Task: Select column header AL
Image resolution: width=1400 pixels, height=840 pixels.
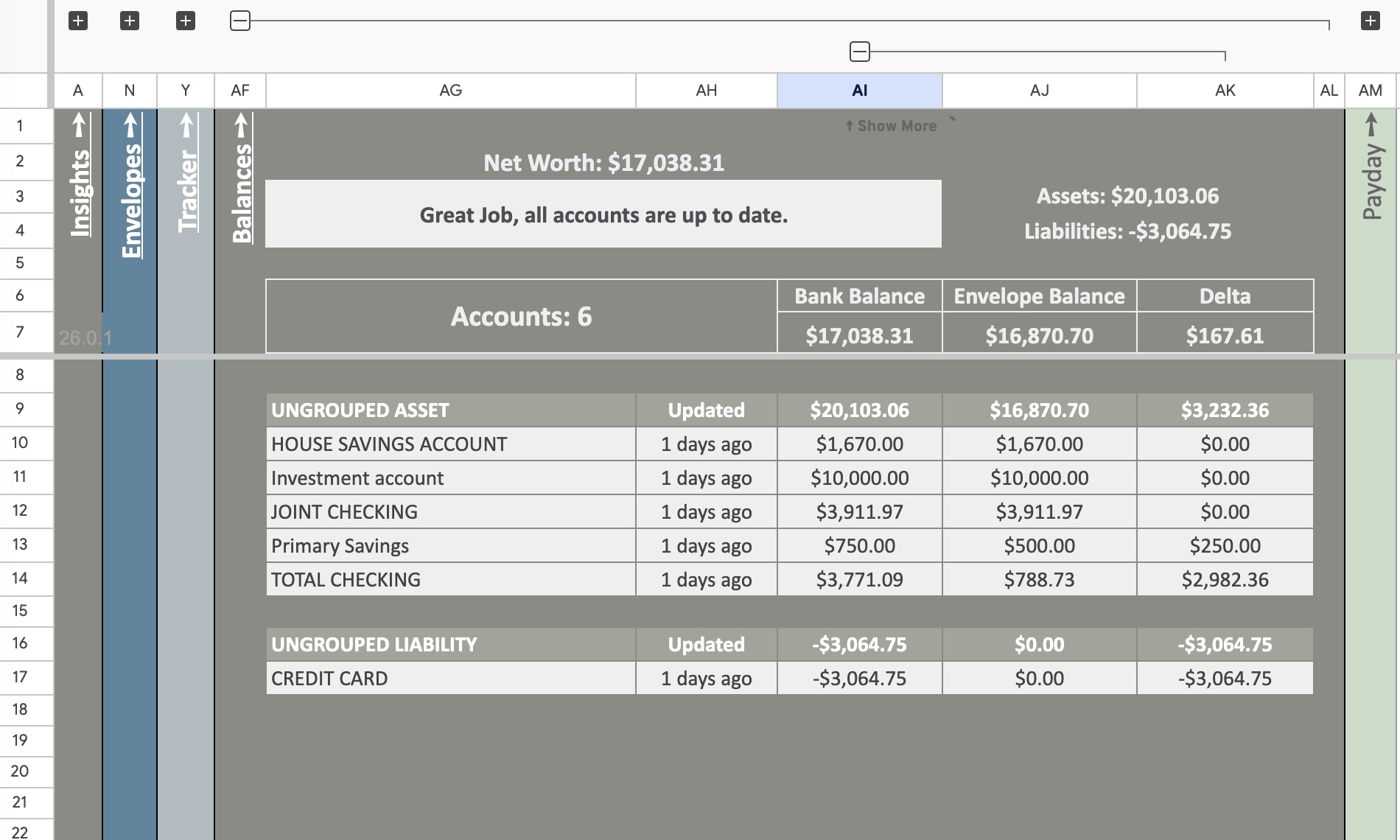Action: 1329,90
